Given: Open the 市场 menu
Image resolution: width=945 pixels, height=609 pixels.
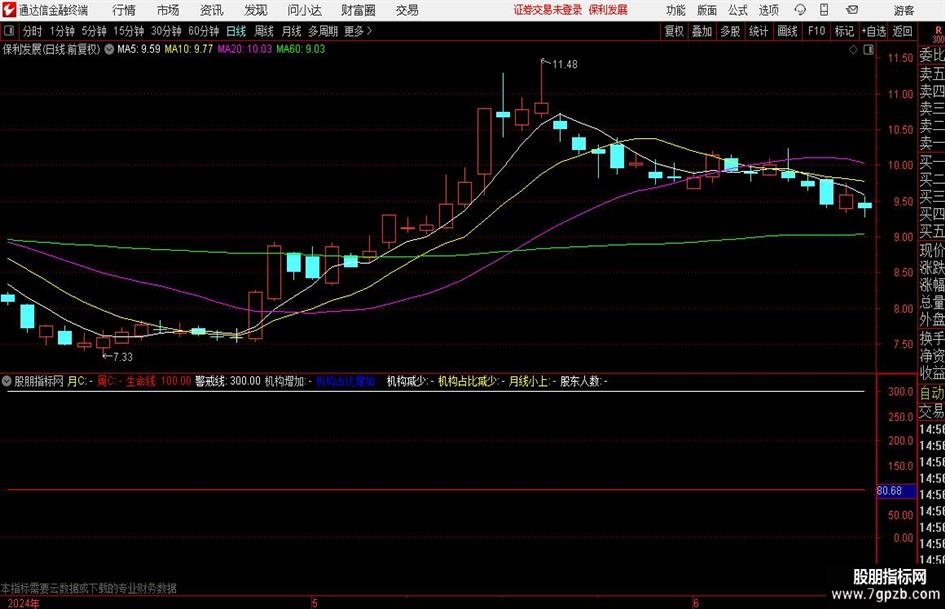Looking at the screenshot, I should [168, 10].
